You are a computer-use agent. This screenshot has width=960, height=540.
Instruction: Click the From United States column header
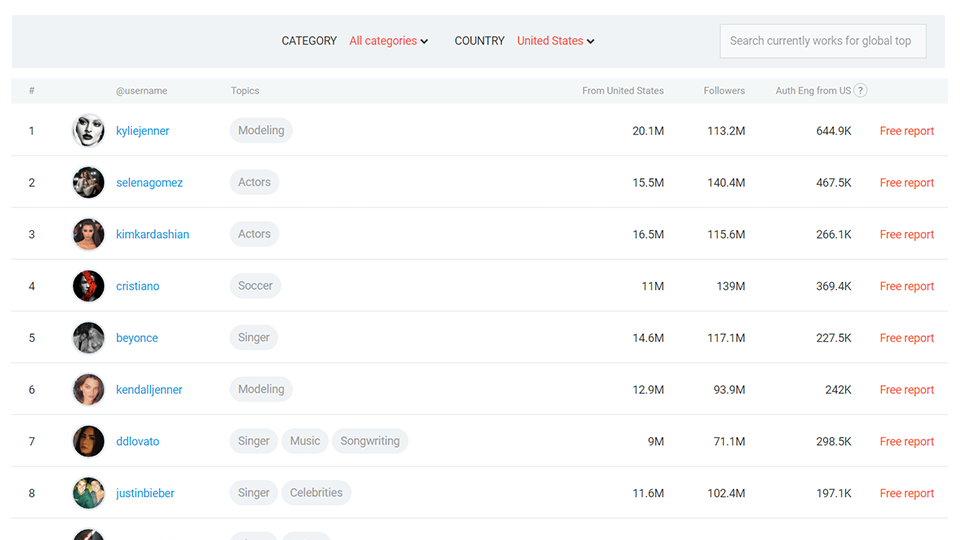coord(623,91)
